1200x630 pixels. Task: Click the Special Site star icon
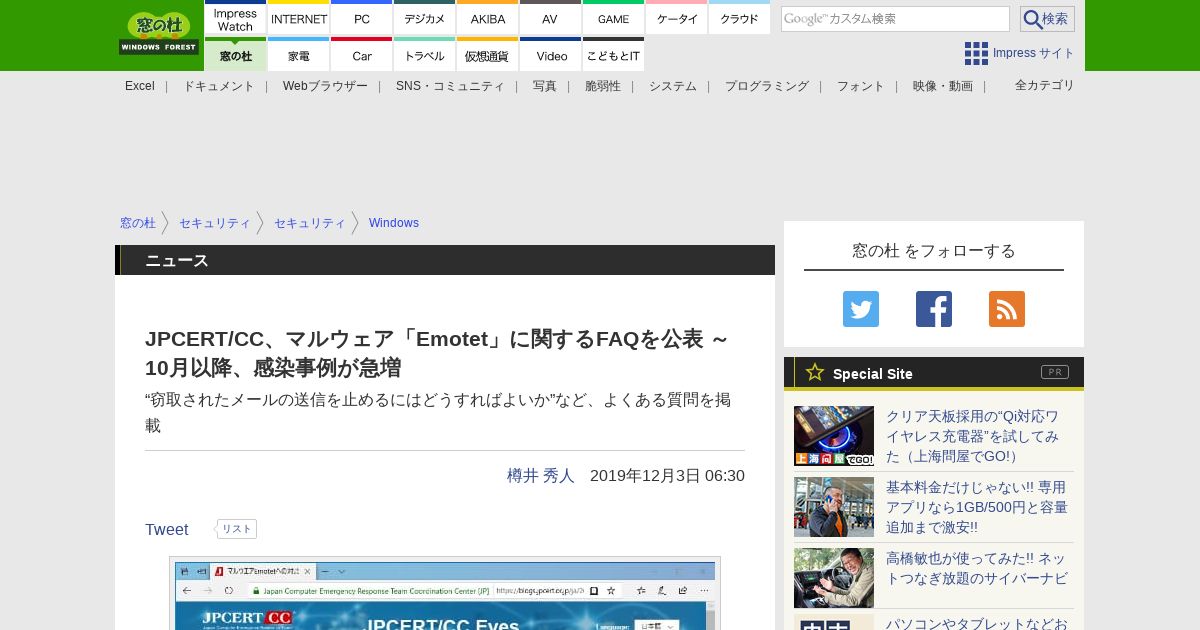(815, 372)
